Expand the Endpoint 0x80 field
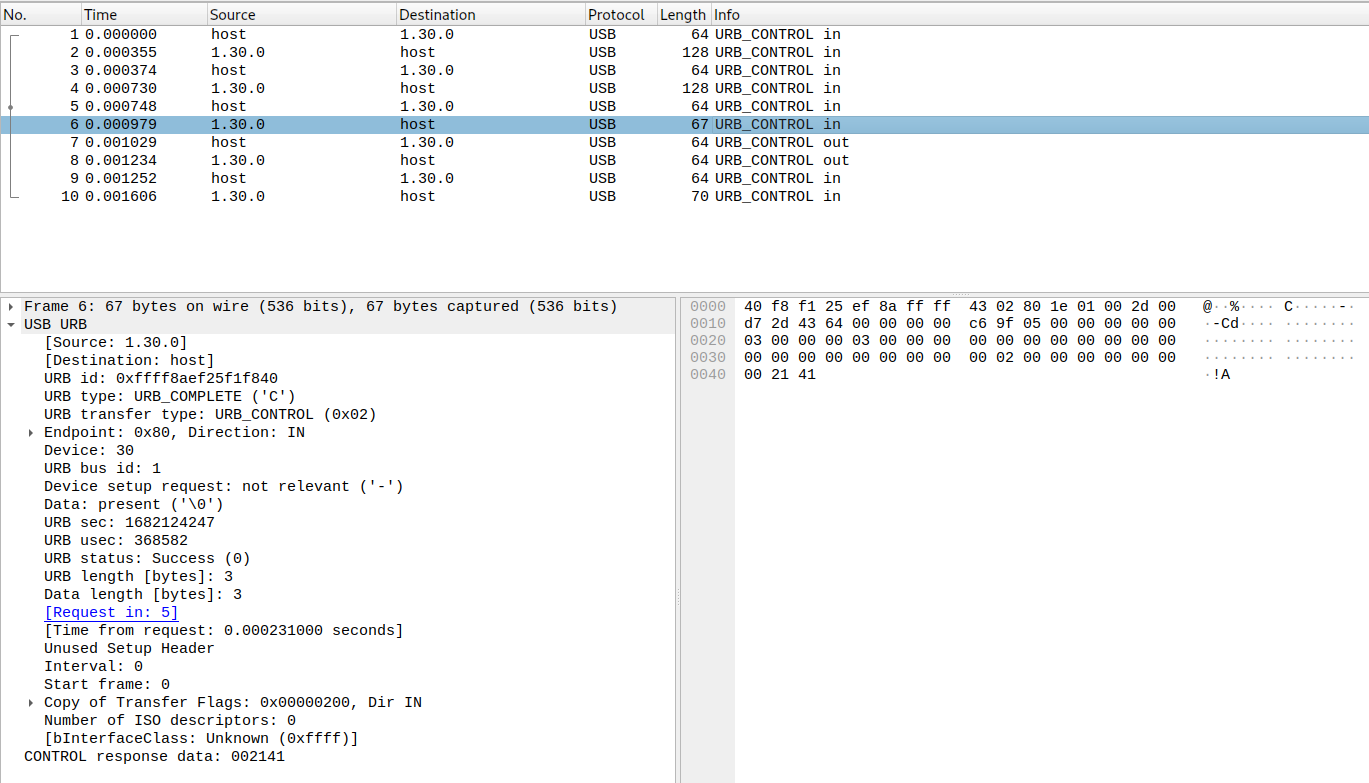Viewport: 1369px width, 783px height. [x=29, y=432]
